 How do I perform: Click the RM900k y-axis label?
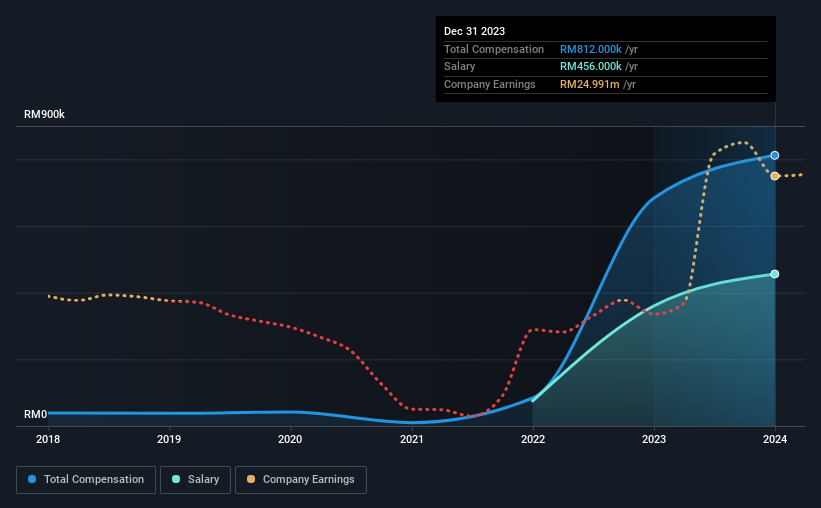44,114
